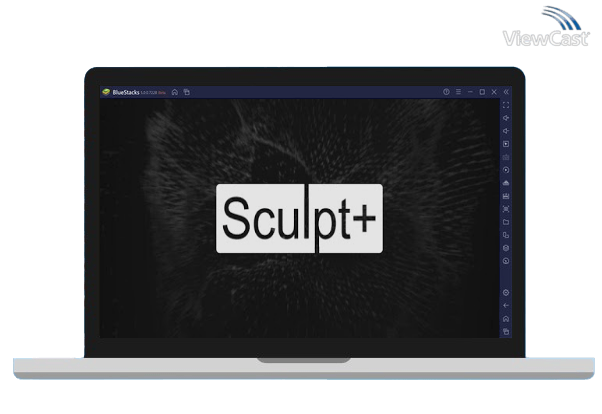Click the Sculpt+ splash logo

pyautogui.click(x=299, y=219)
